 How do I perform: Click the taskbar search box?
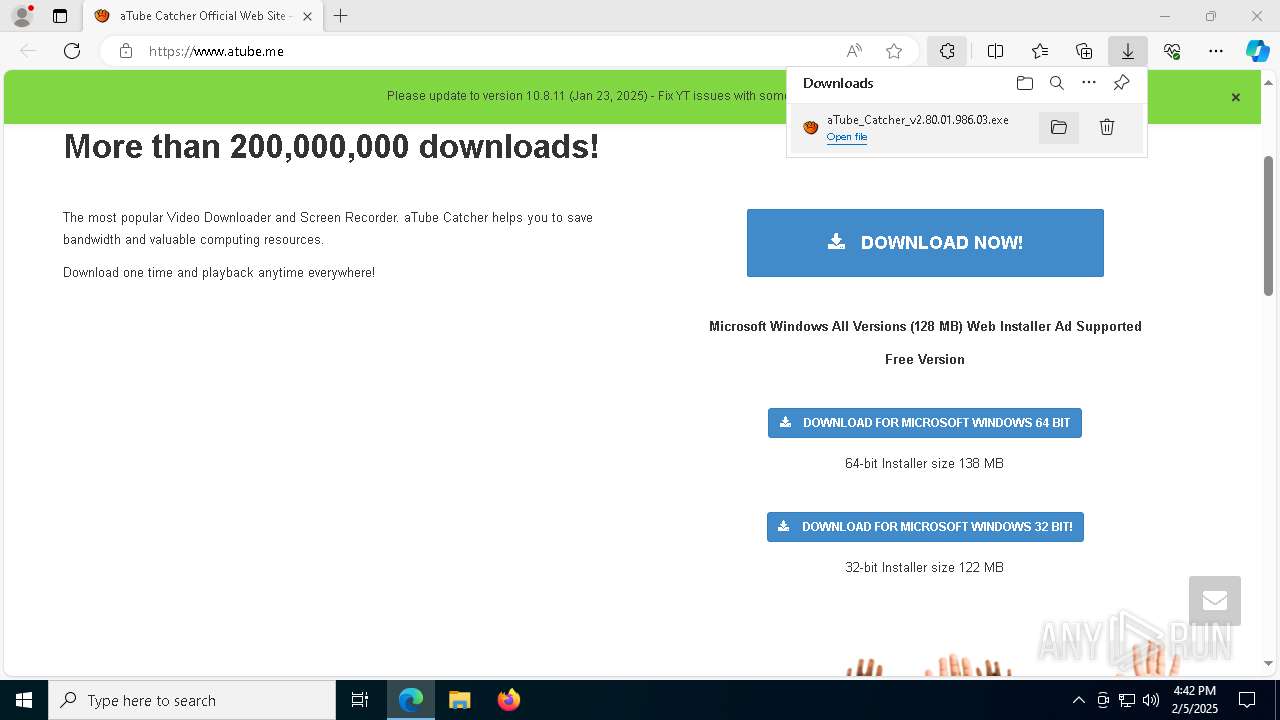(x=192, y=700)
